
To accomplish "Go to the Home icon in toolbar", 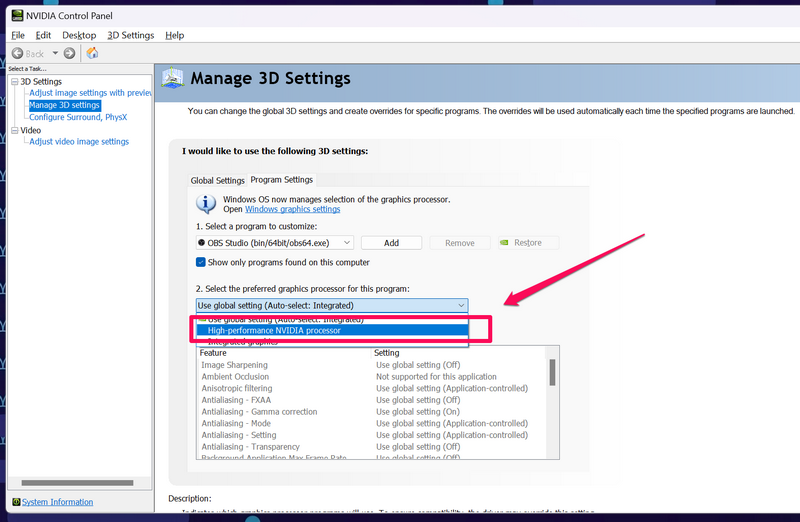I will [x=92, y=53].
